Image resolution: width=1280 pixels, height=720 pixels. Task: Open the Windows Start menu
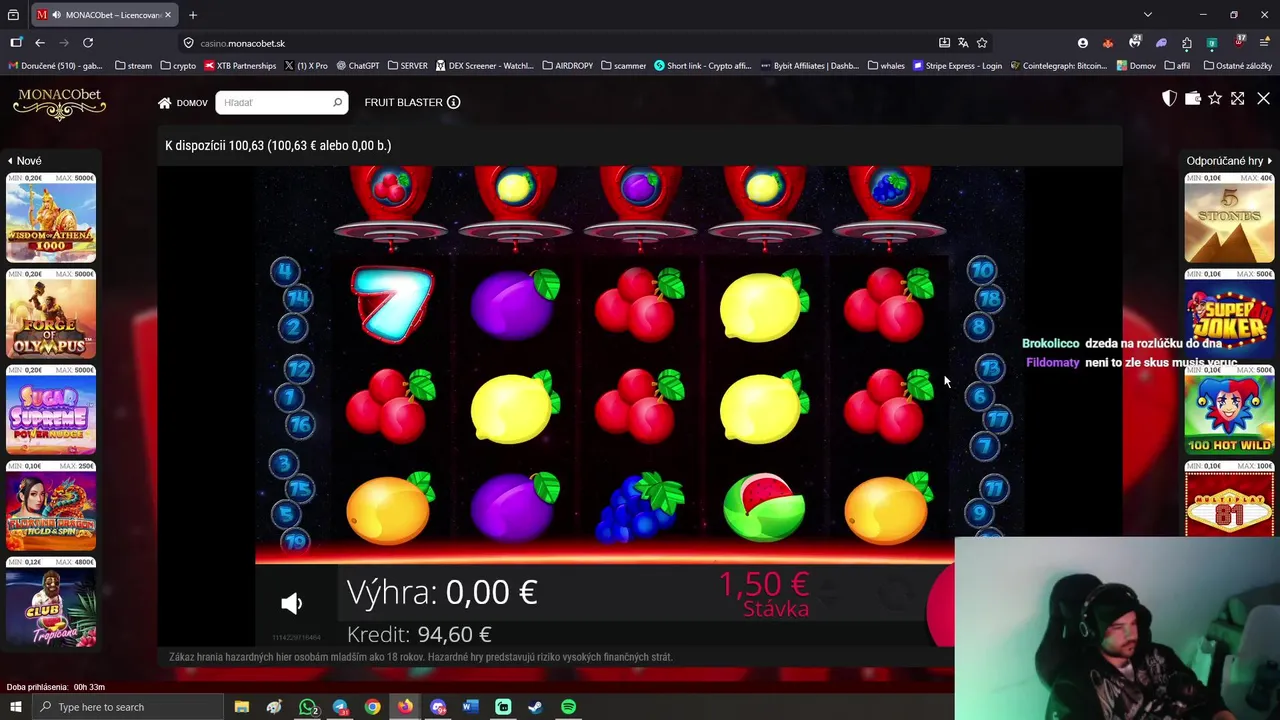15,707
